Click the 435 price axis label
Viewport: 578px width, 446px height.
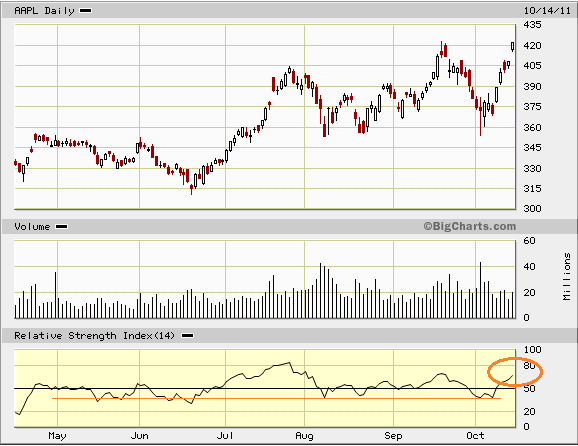click(x=532, y=25)
